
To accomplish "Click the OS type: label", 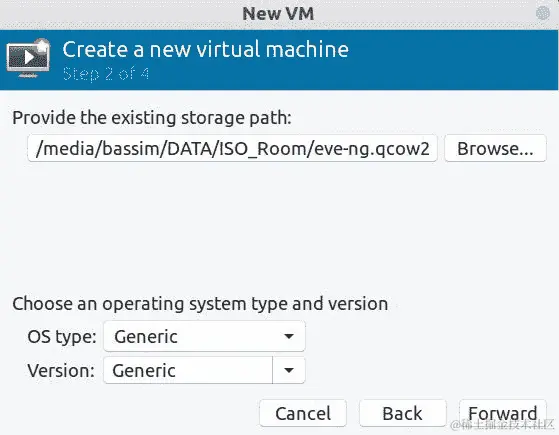I will point(62,337).
